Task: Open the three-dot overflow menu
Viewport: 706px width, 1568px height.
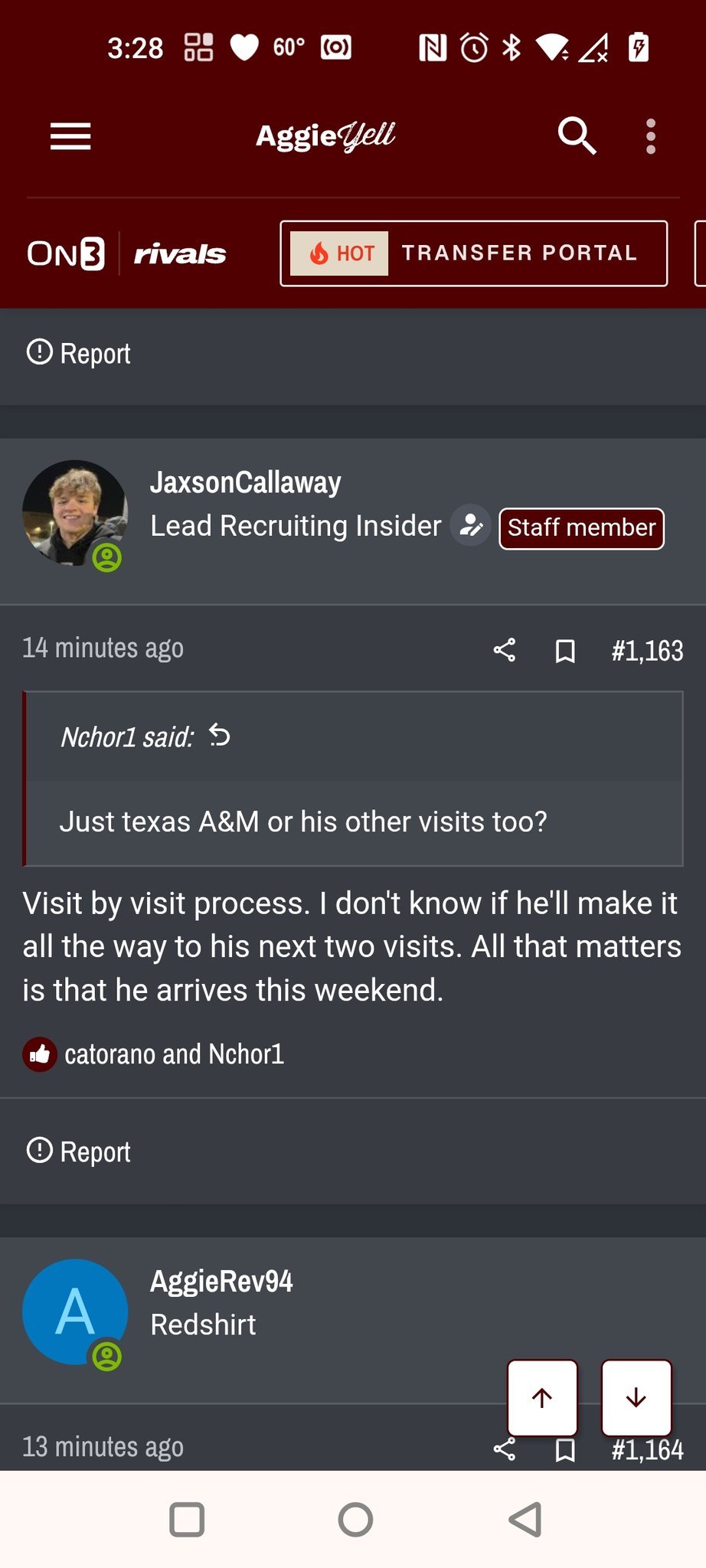Action: [x=650, y=137]
